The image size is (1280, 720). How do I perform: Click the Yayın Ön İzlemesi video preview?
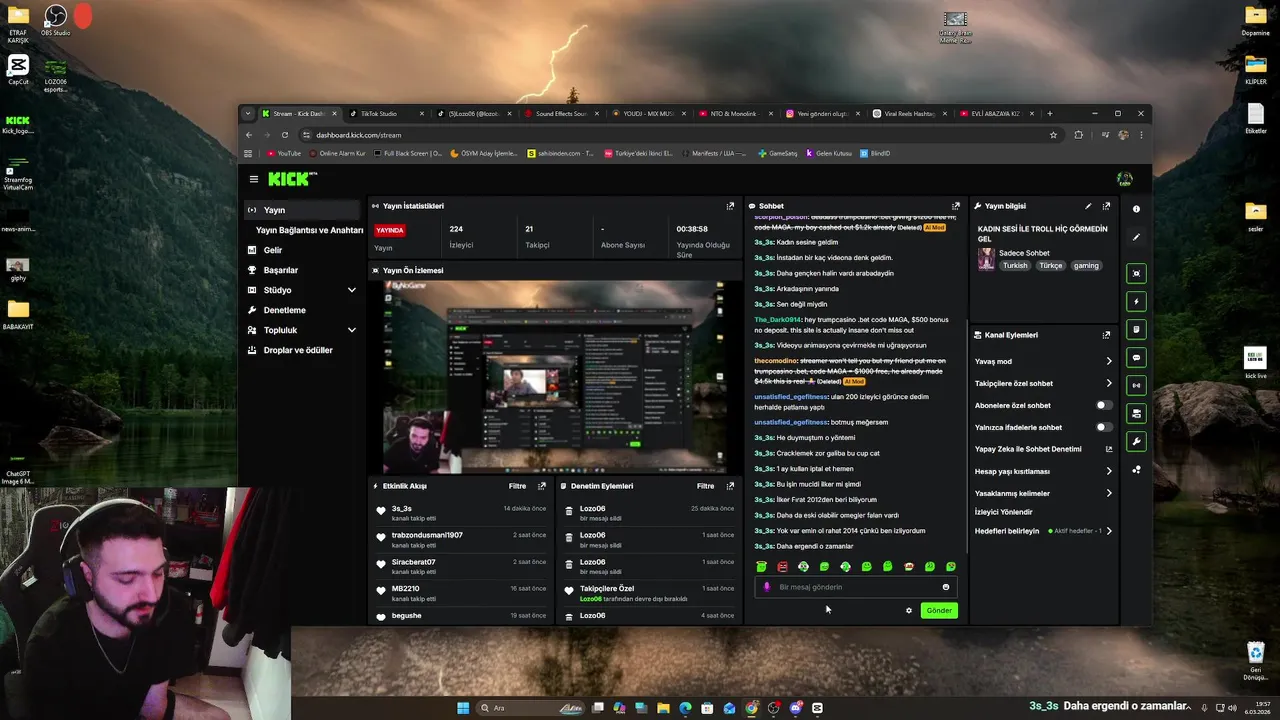[x=555, y=377]
